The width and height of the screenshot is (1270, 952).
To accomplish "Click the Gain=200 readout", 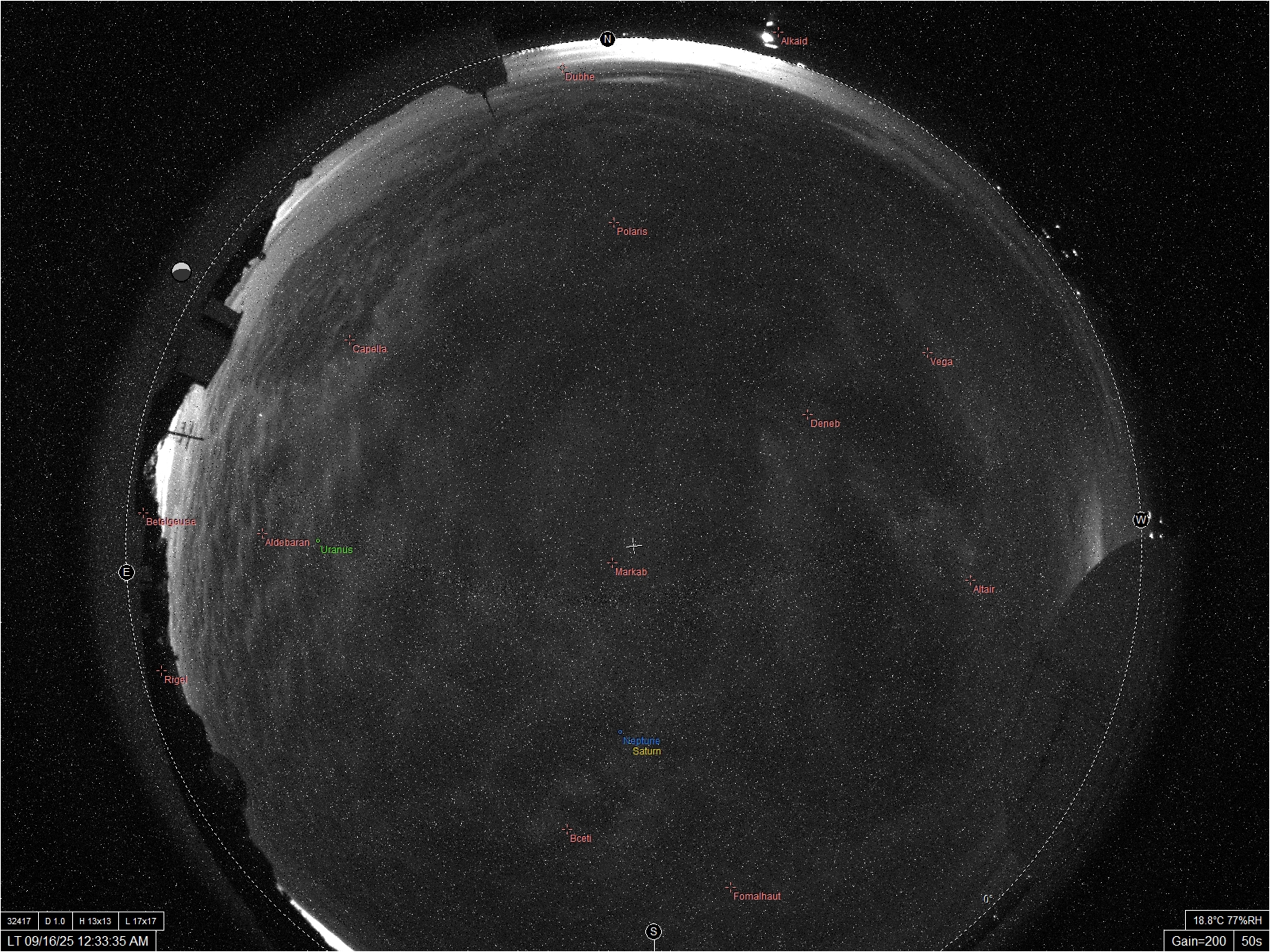I will [1199, 941].
